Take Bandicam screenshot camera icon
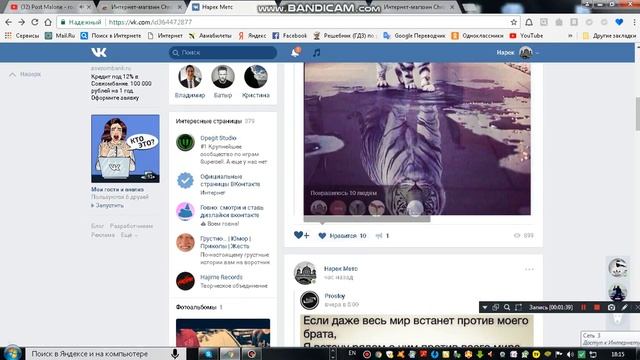Image resolution: width=640 pixels, height=360 pixels. tap(611, 307)
